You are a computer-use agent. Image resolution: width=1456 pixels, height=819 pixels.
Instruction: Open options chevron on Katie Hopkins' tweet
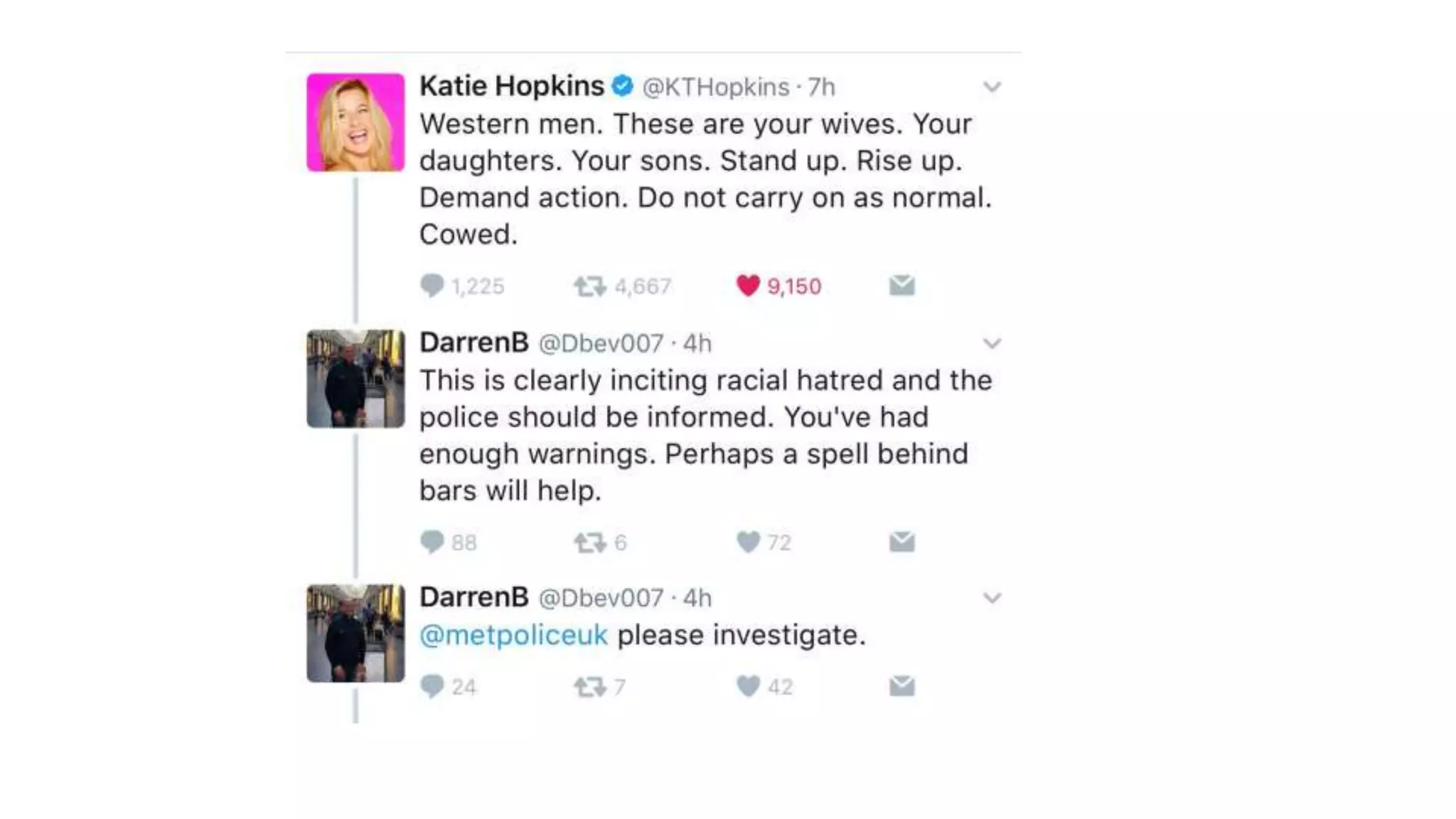992,87
